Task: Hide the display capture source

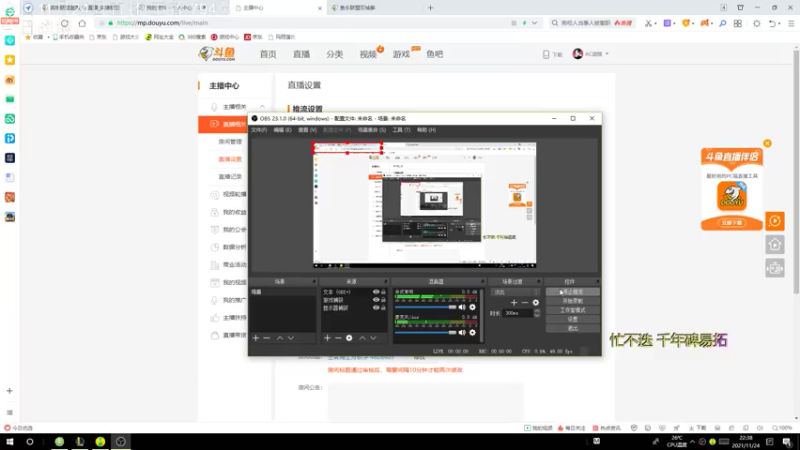Action: (x=376, y=308)
